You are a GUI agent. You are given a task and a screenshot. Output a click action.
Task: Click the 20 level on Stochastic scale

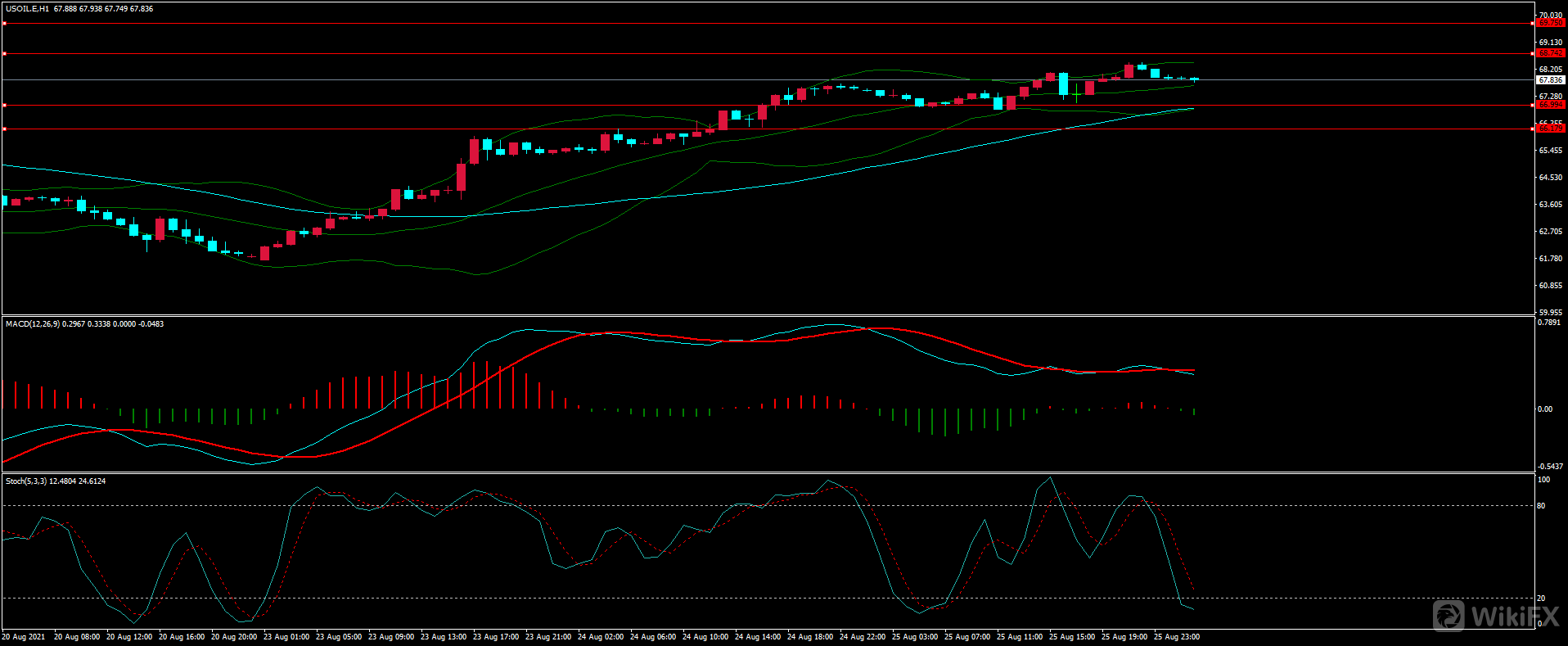click(1541, 599)
